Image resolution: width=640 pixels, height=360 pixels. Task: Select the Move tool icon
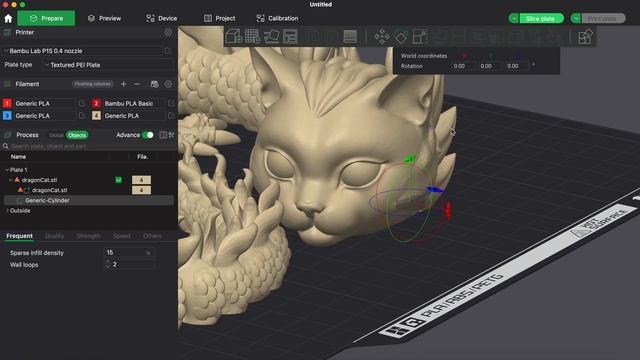click(x=382, y=37)
